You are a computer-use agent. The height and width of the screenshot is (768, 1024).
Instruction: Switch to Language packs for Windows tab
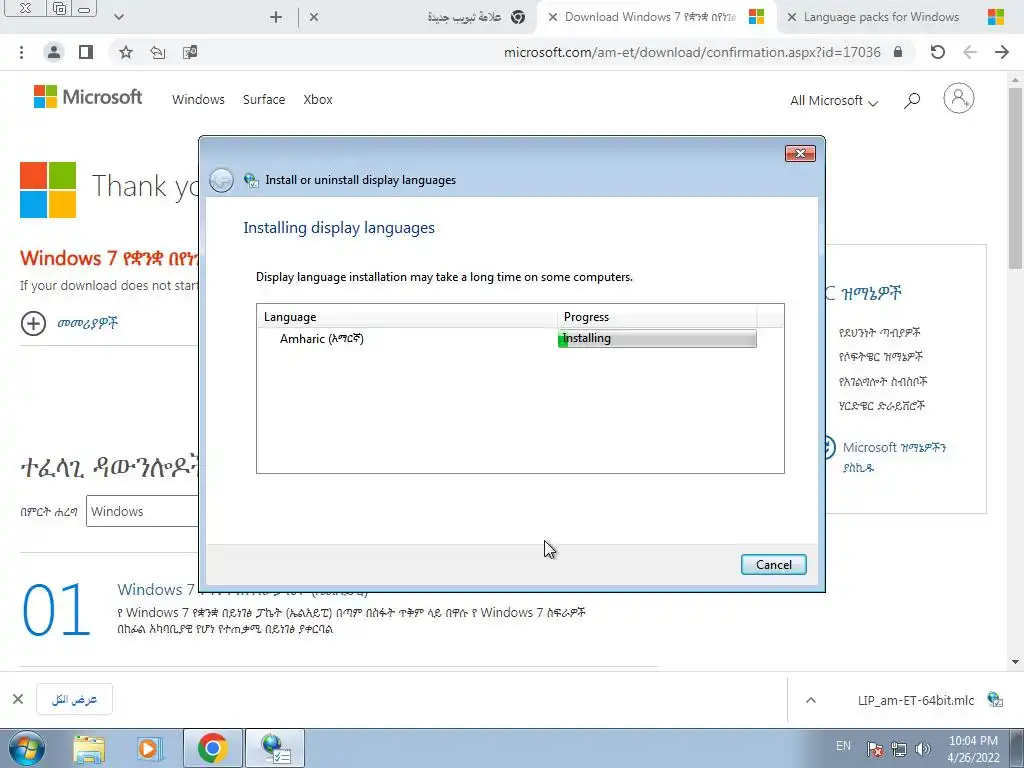[896, 17]
